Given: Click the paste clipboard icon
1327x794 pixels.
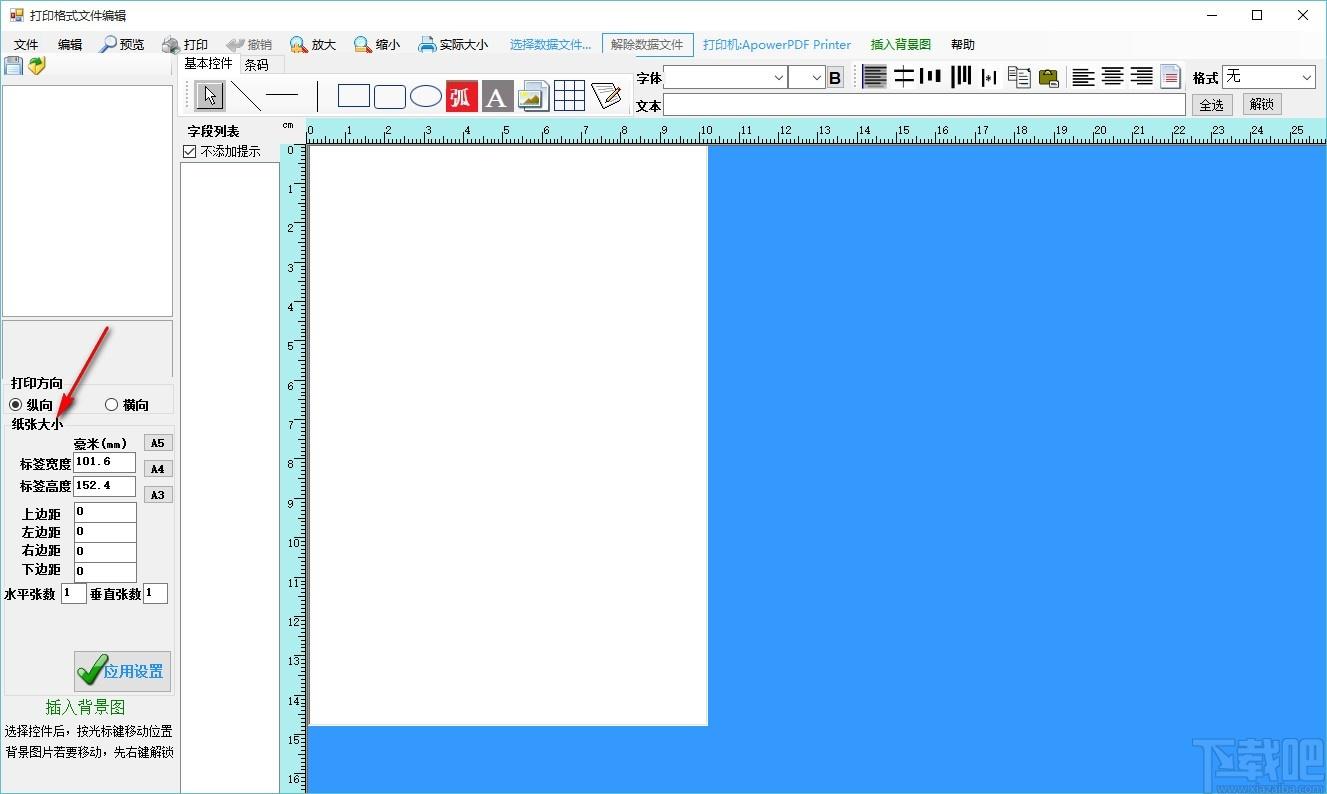Looking at the screenshot, I should click(1048, 77).
